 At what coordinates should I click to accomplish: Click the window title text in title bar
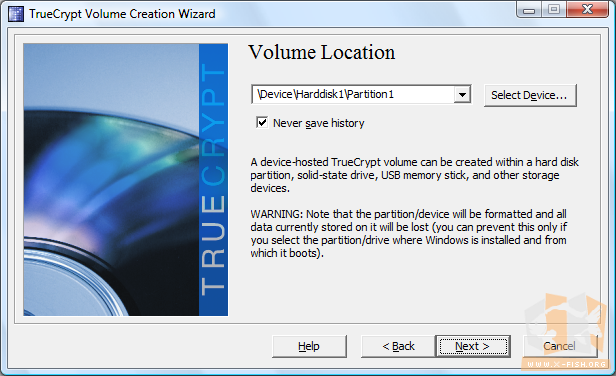(x=122, y=14)
